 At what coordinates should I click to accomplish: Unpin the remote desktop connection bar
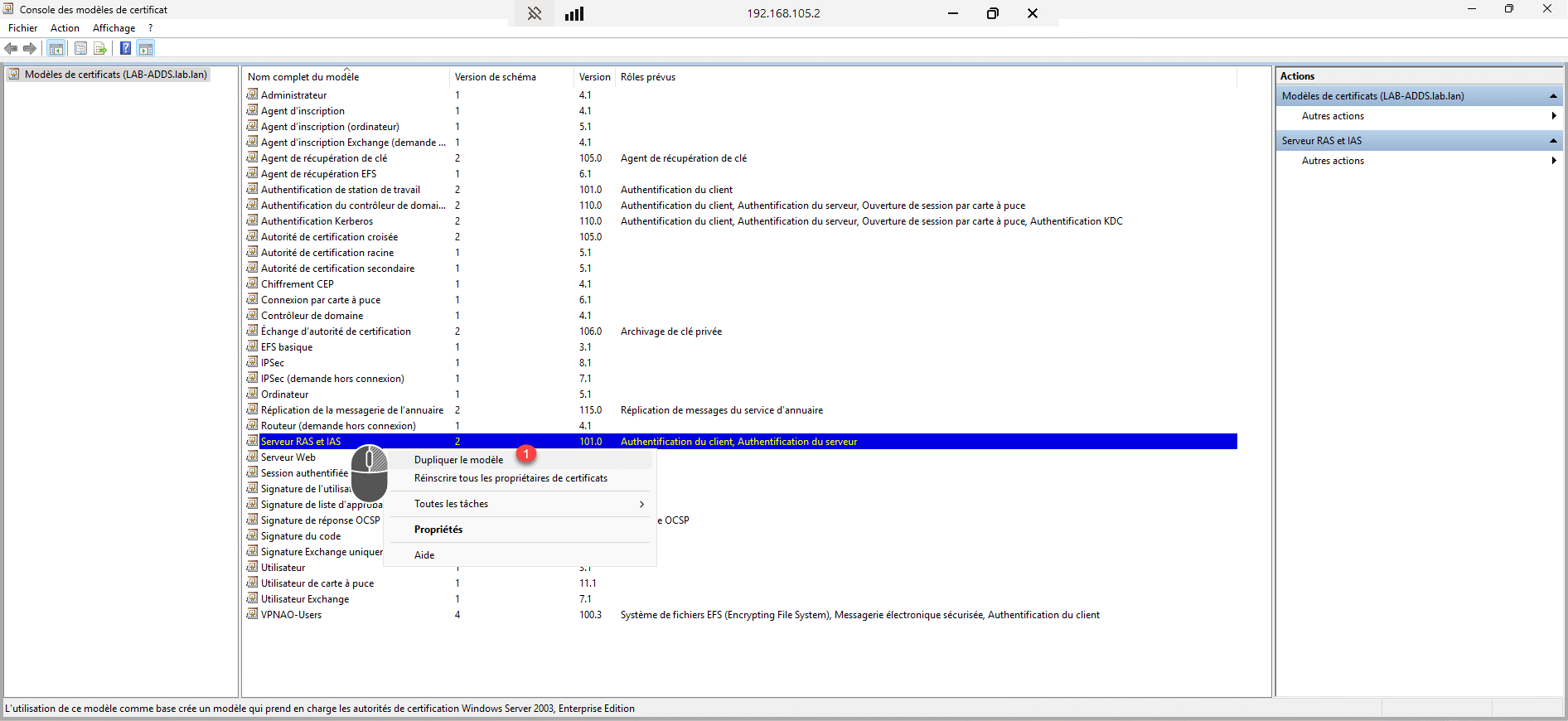pyautogui.click(x=535, y=13)
